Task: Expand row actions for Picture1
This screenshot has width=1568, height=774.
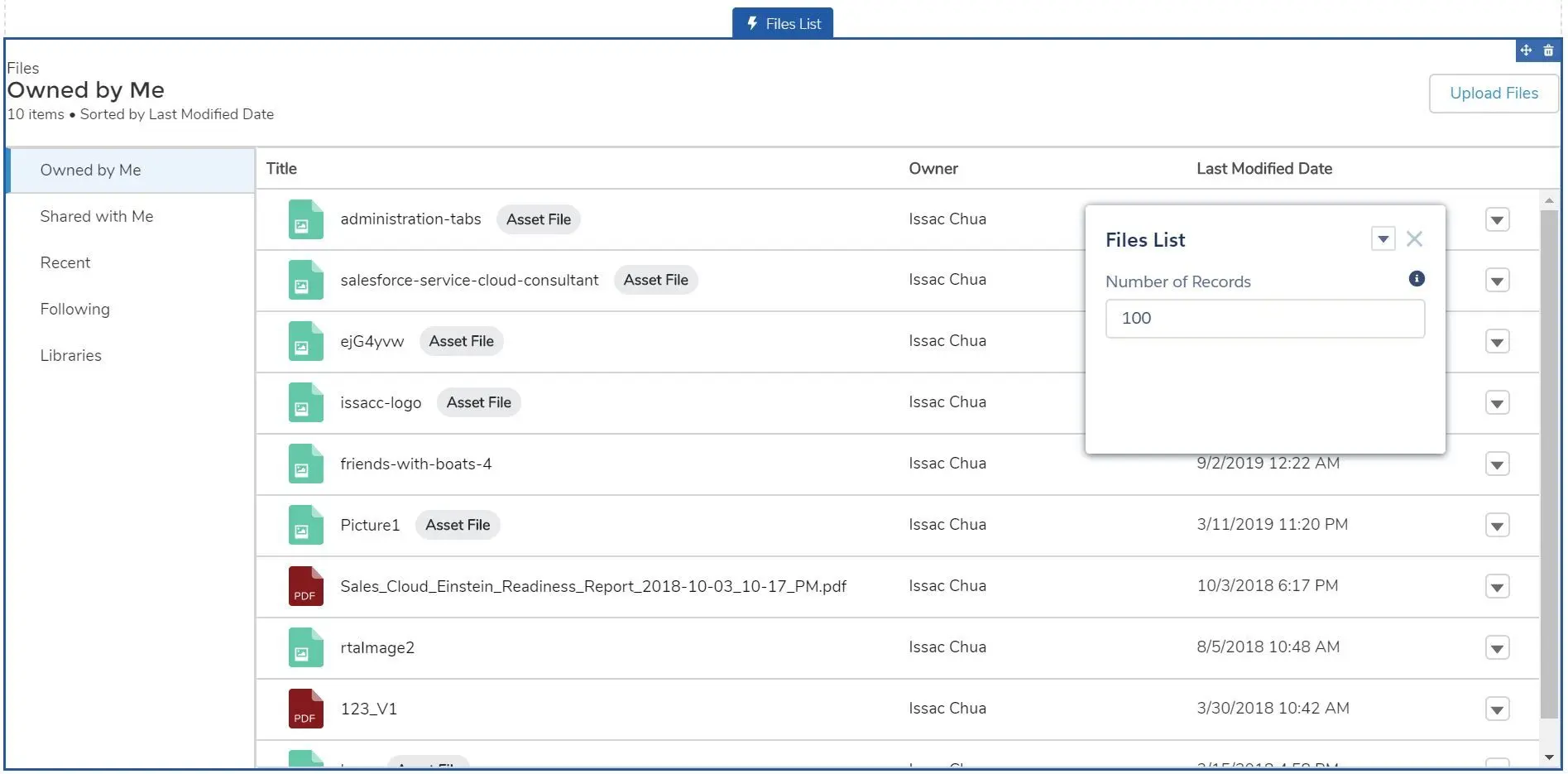Action: 1497,526
